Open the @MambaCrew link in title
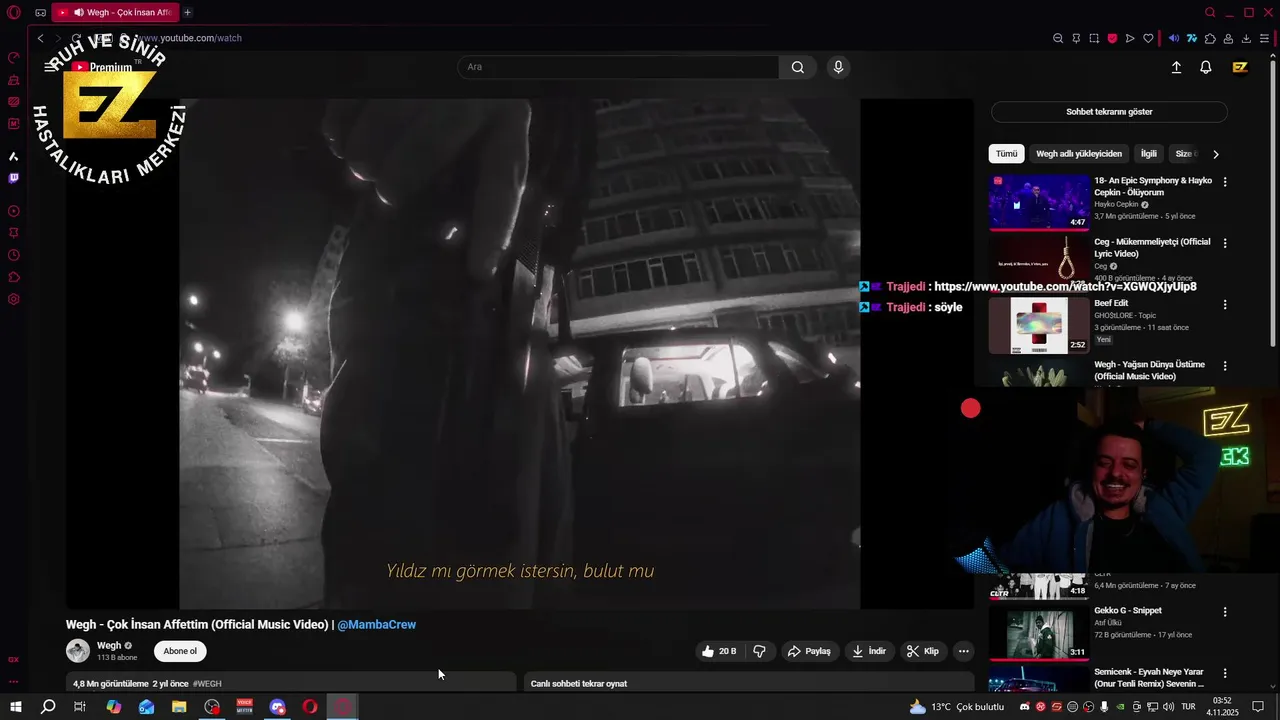 [x=377, y=625]
